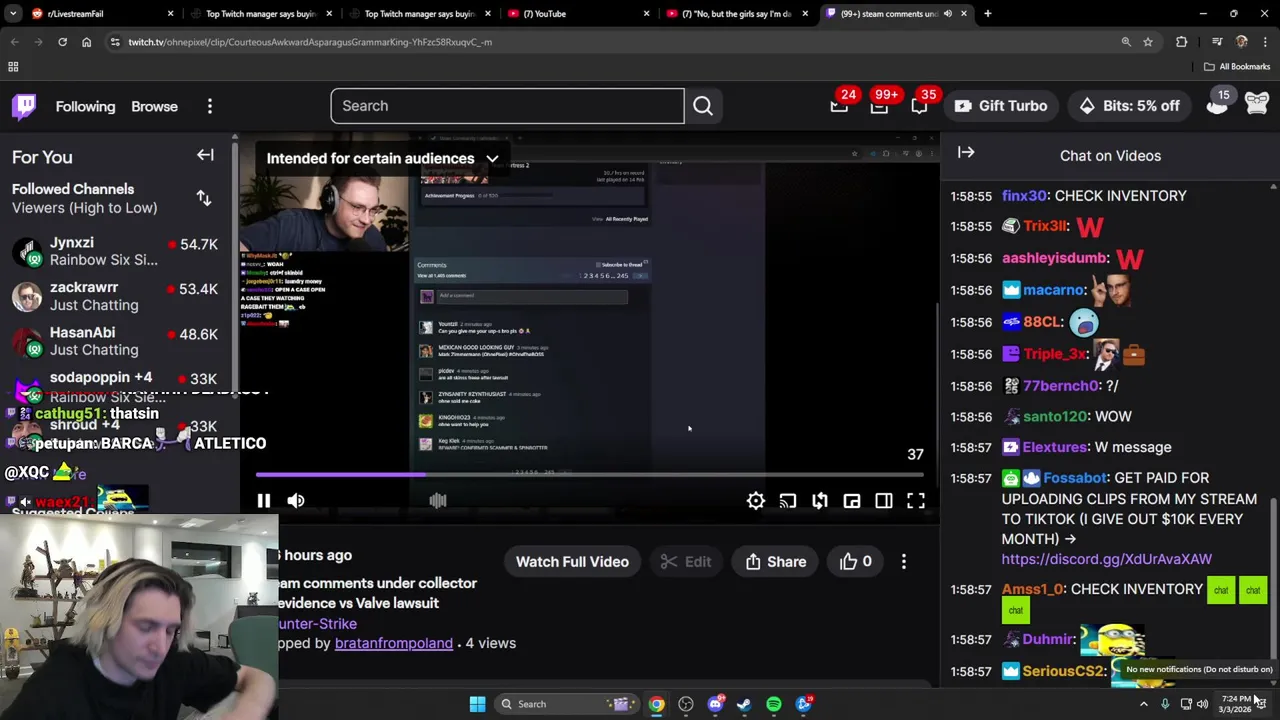Open the user avatar menu

[x=1257, y=103]
